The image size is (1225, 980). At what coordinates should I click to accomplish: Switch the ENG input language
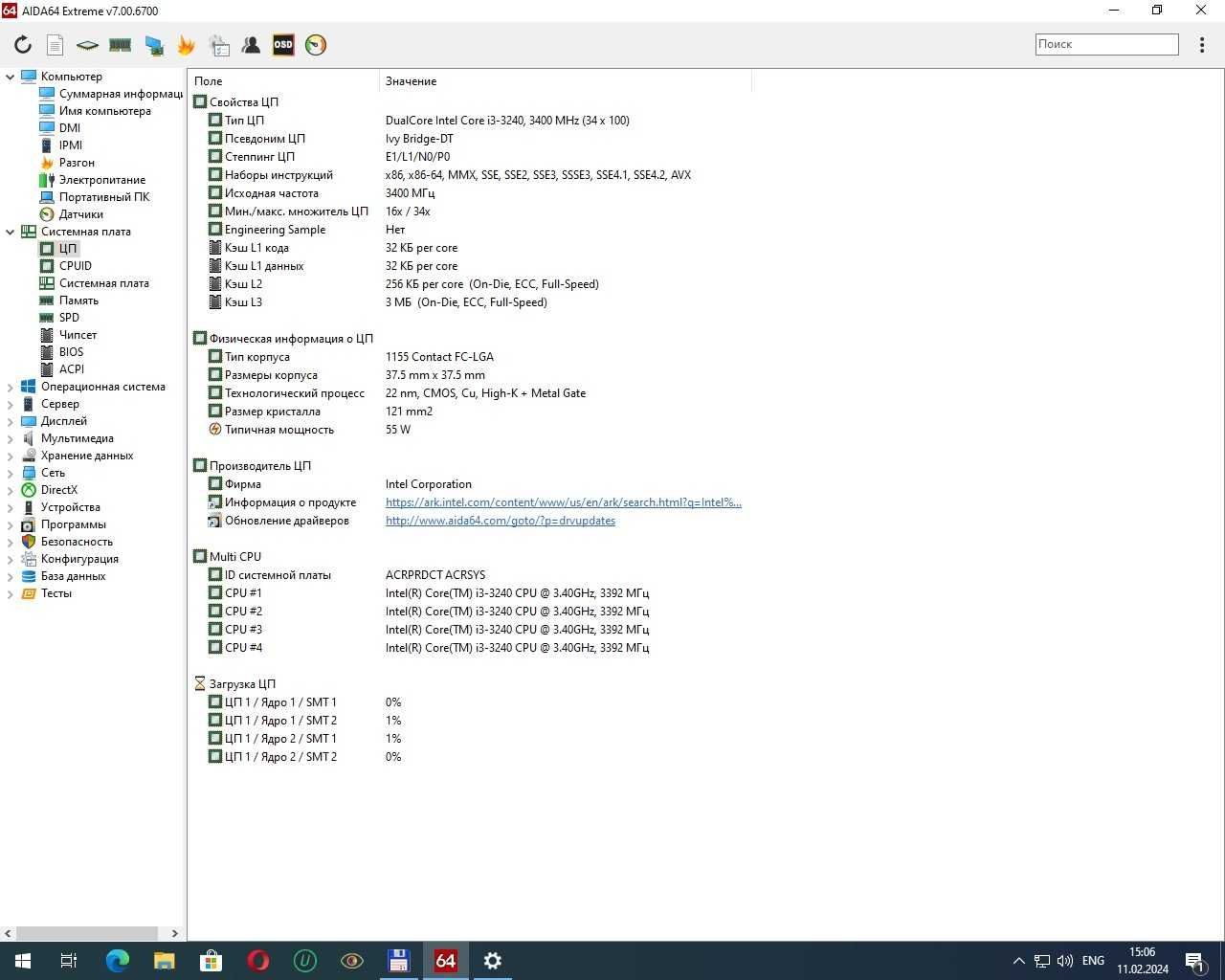(1093, 961)
